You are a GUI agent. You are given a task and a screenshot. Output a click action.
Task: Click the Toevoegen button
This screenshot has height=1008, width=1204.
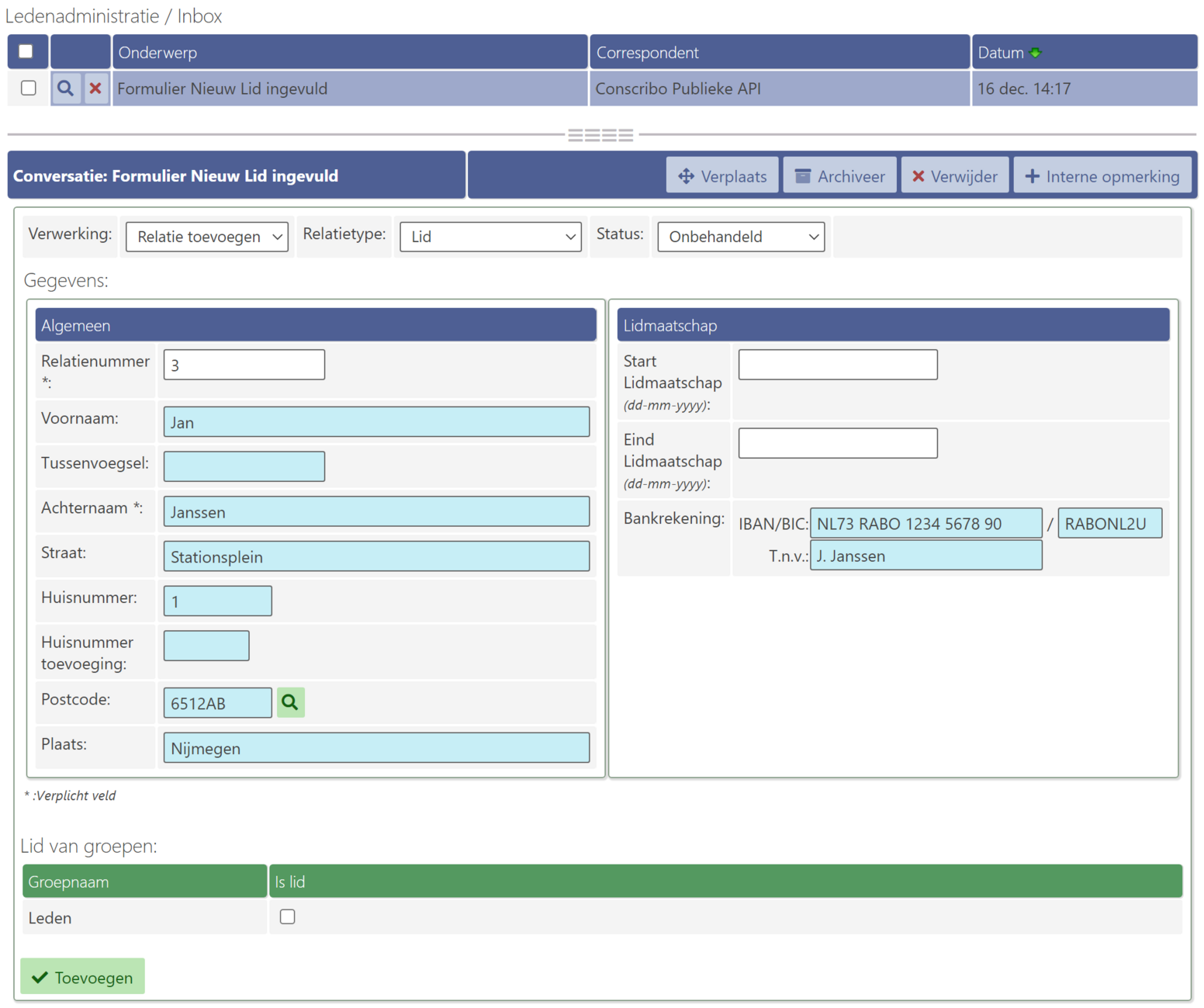click(82, 977)
